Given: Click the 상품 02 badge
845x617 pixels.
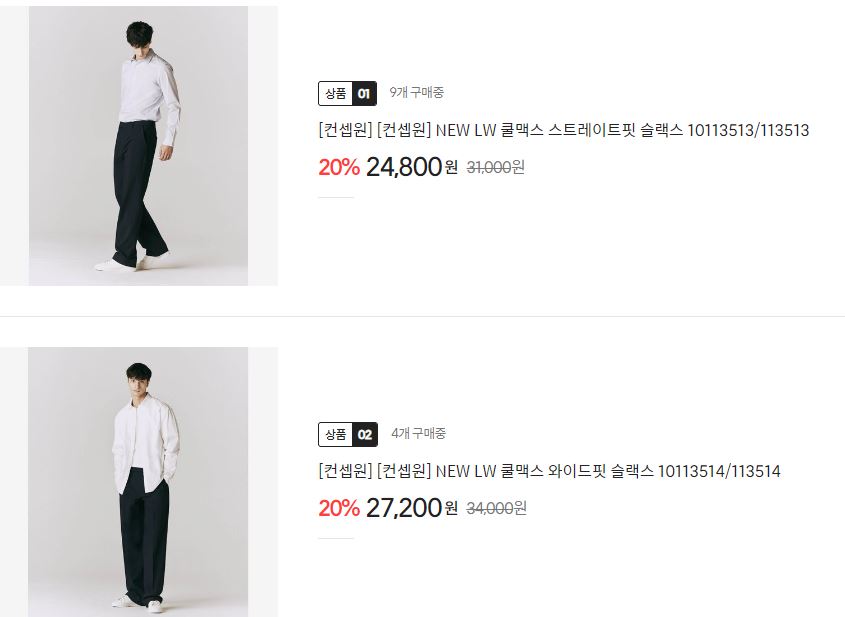Looking at the screenshot, I should pos(348,434).
